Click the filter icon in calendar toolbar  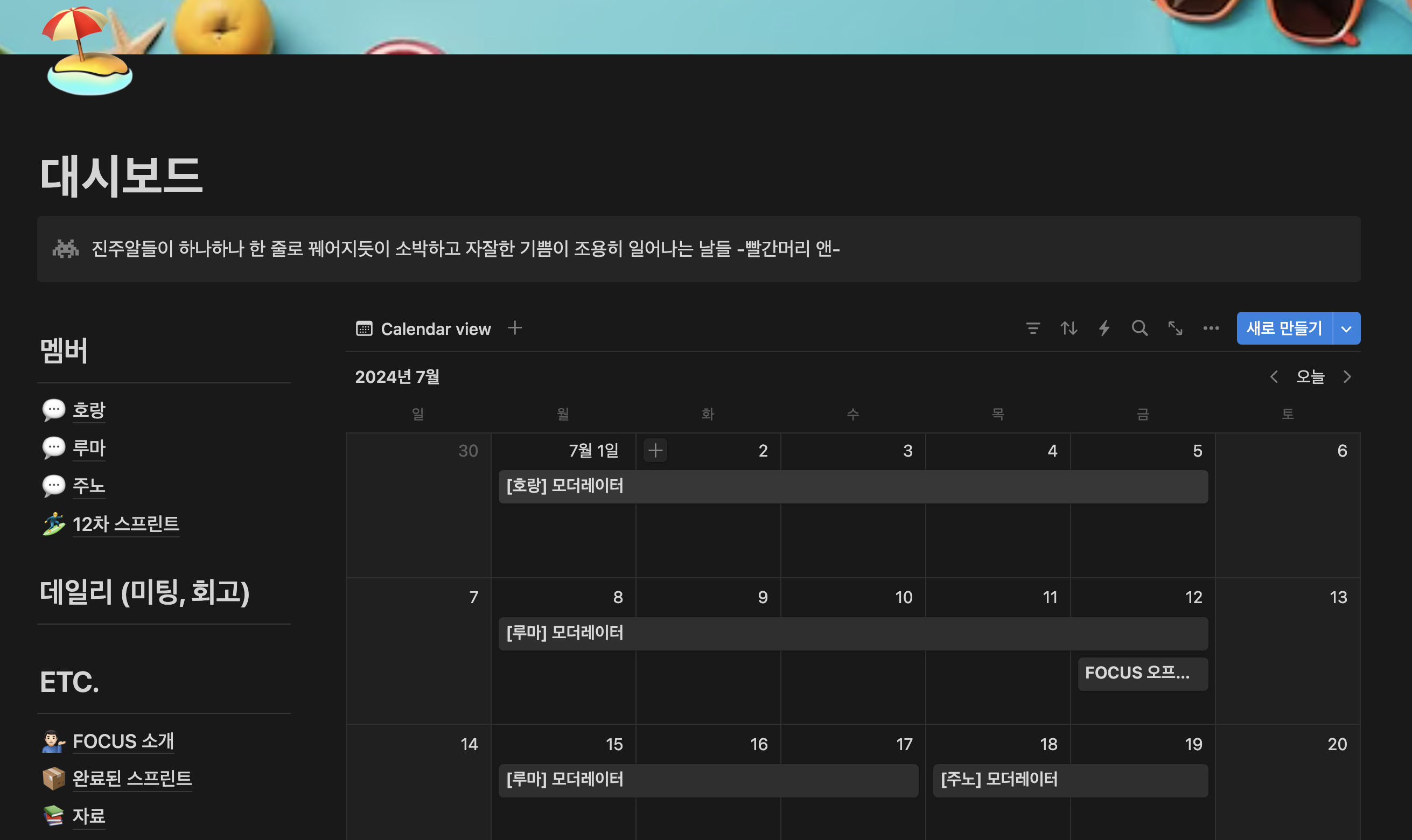pos(1033,328)
